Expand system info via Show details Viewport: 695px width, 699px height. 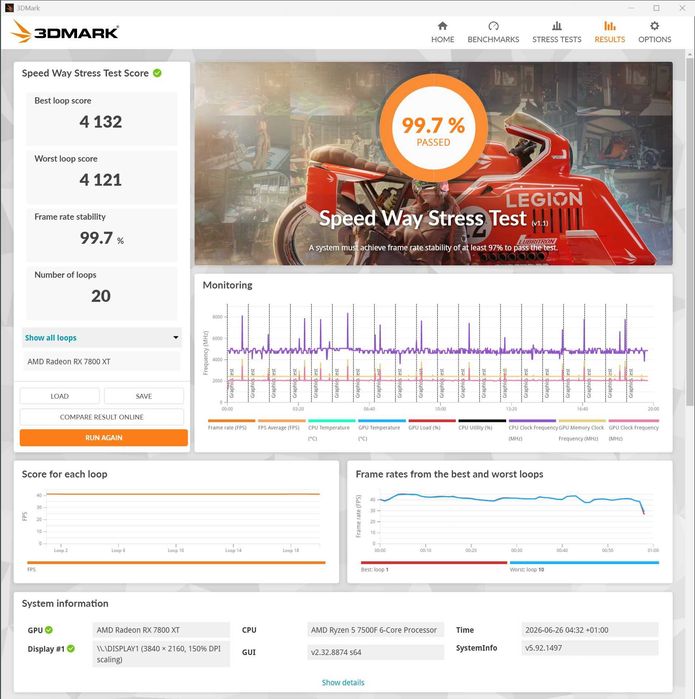(x=343, y=683)
